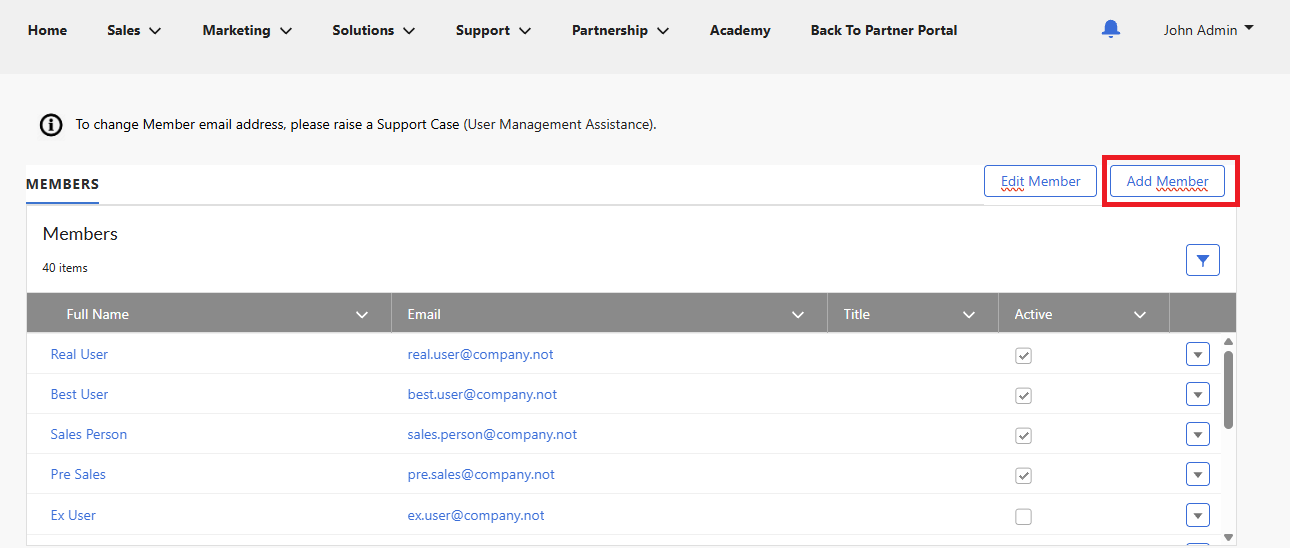Expand the Email column chevron
1290x548 pixels.
pos(798,314)
